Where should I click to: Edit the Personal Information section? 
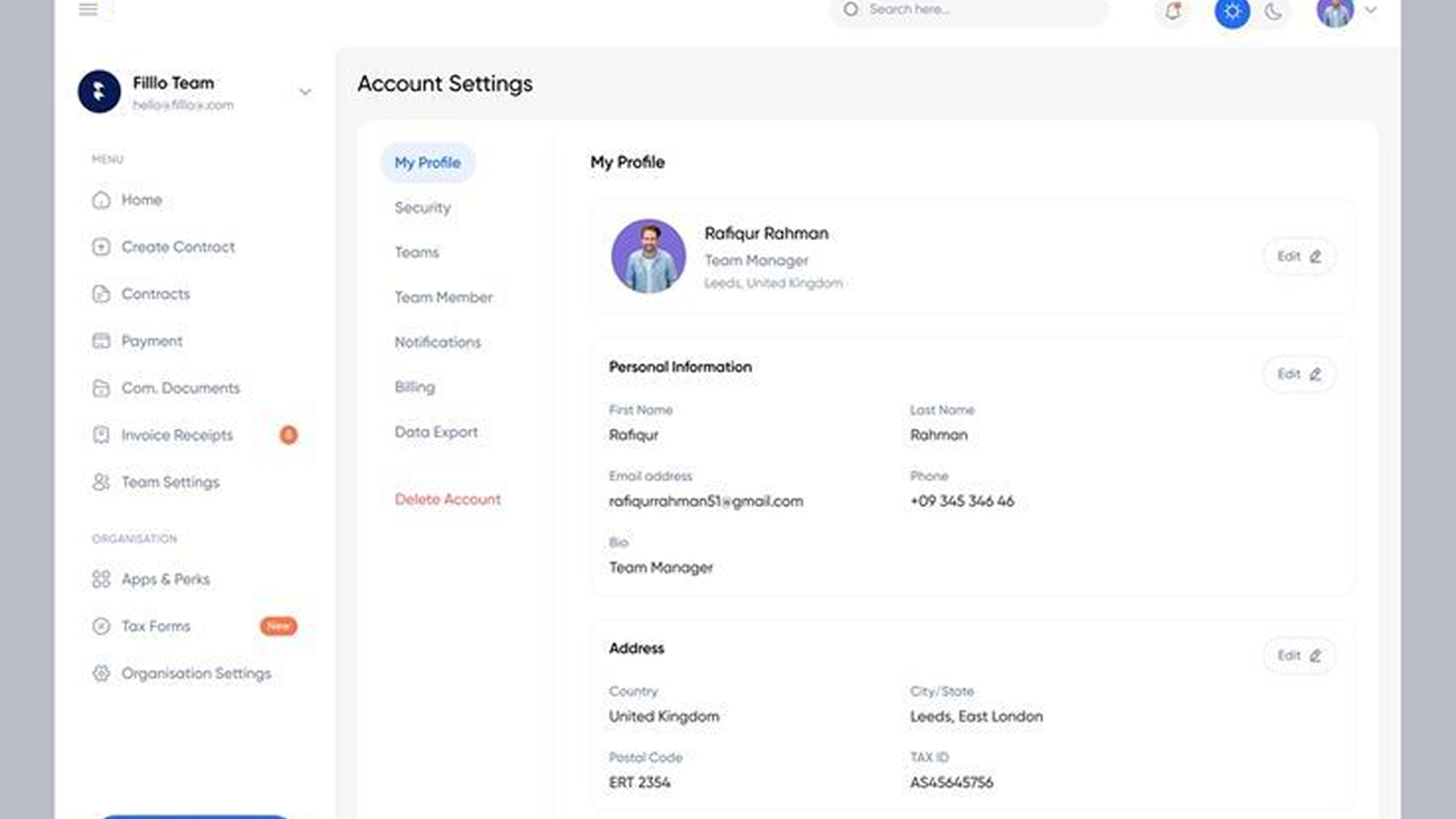pyautogui.click(x=1299, y=374)
